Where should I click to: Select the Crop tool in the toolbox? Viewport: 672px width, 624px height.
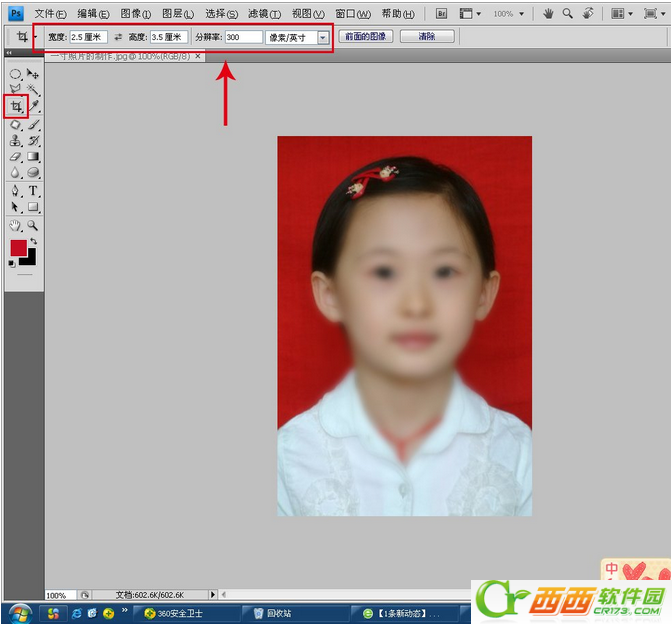pos(16,106)
